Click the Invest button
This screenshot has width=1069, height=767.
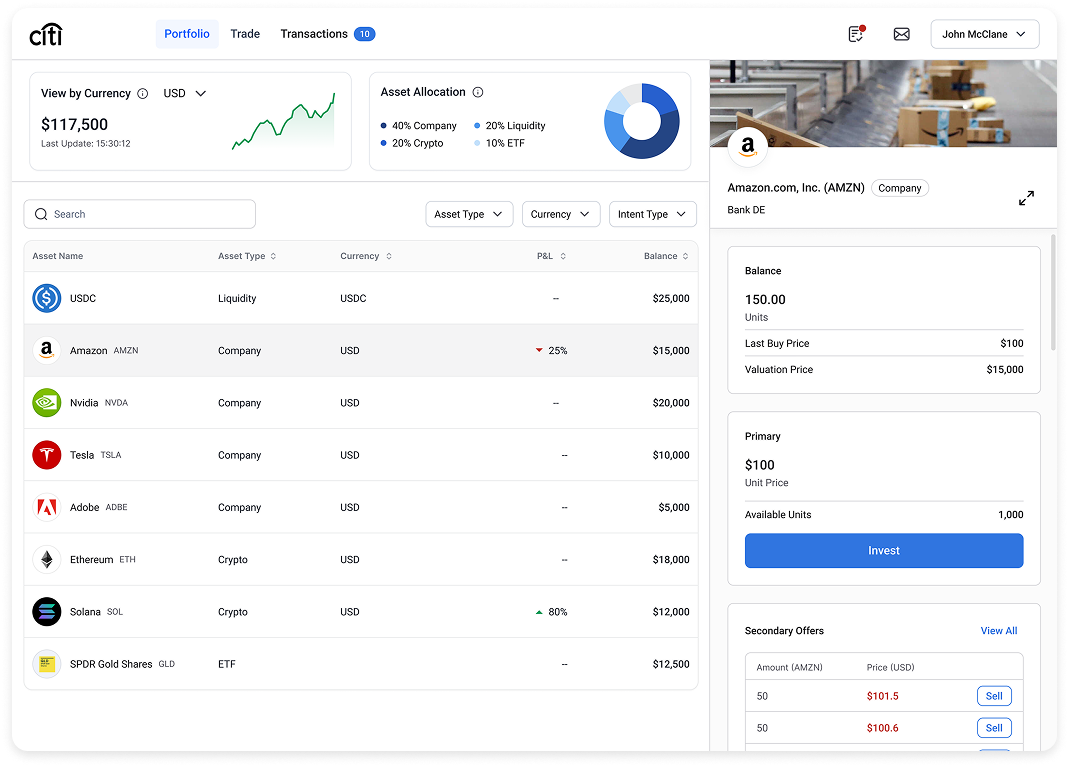(x=884, y=550)
